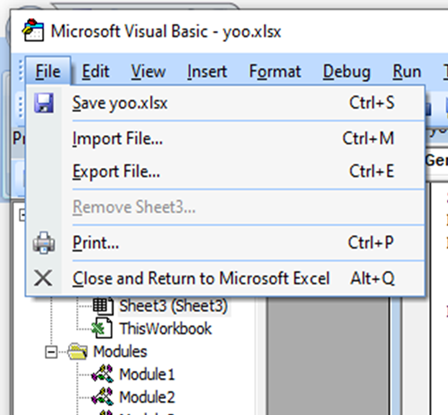Click the ThisWorkbook Excel icon
The width and height of the screenshot is (448, 415).
102,328
